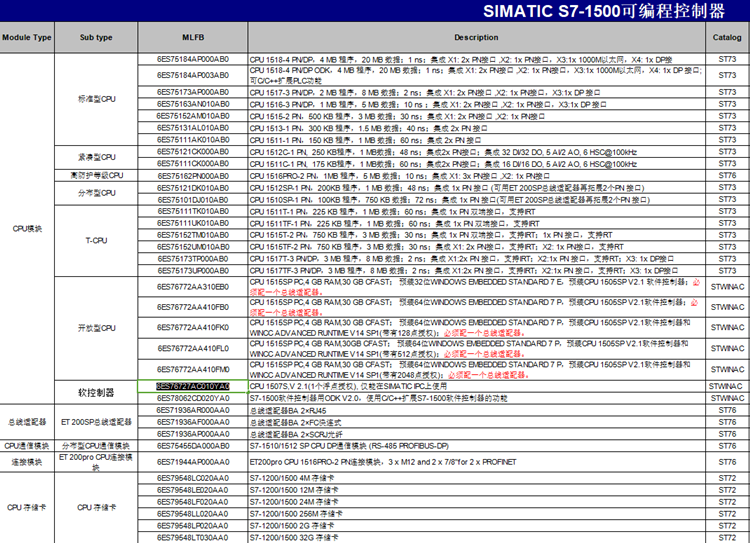Click ST72 catalog cell in the 6ES79548LC020AA0 row

coord(727,478)
